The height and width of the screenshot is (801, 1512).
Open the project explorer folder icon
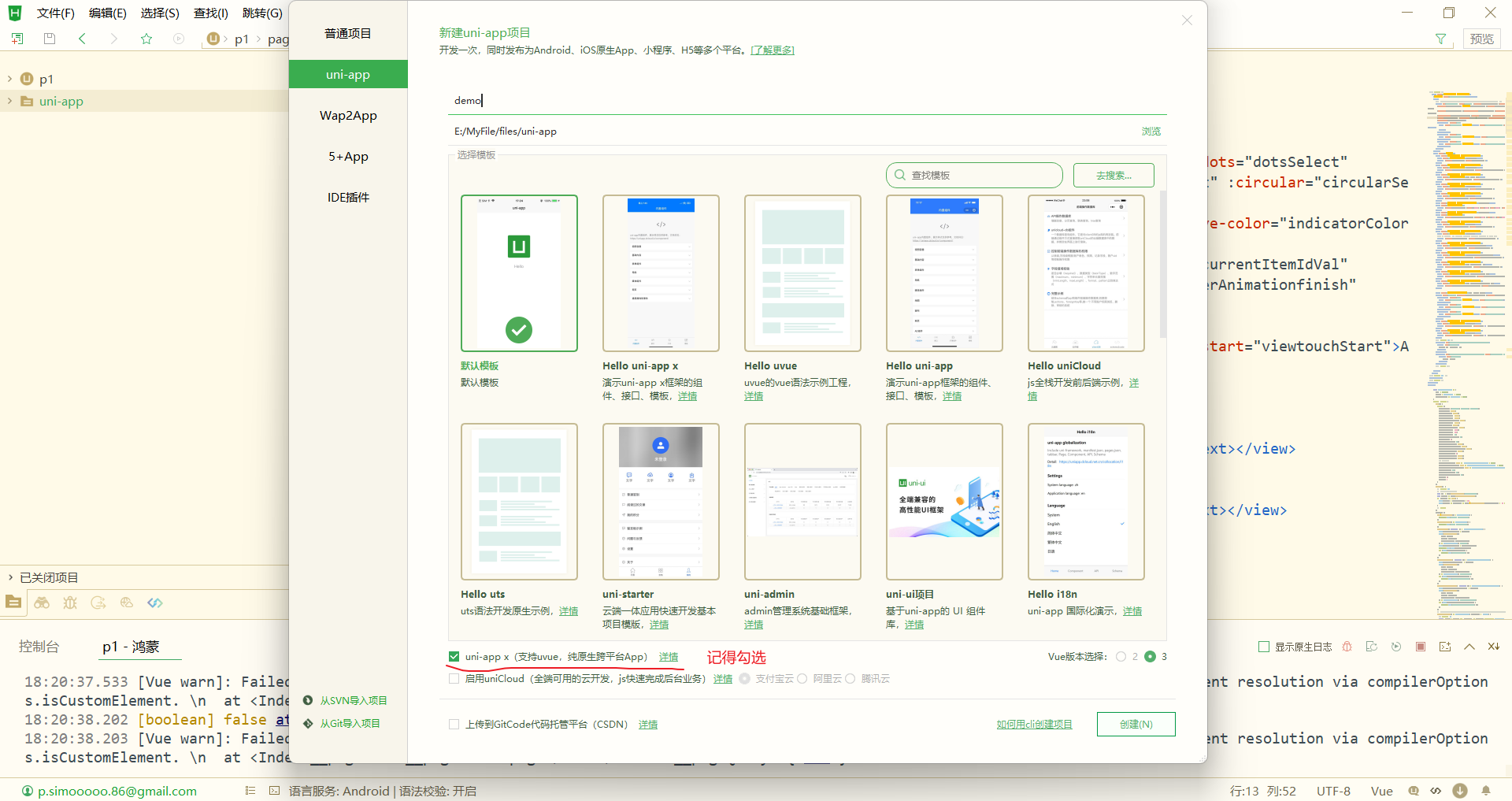(x=13, y=603)
